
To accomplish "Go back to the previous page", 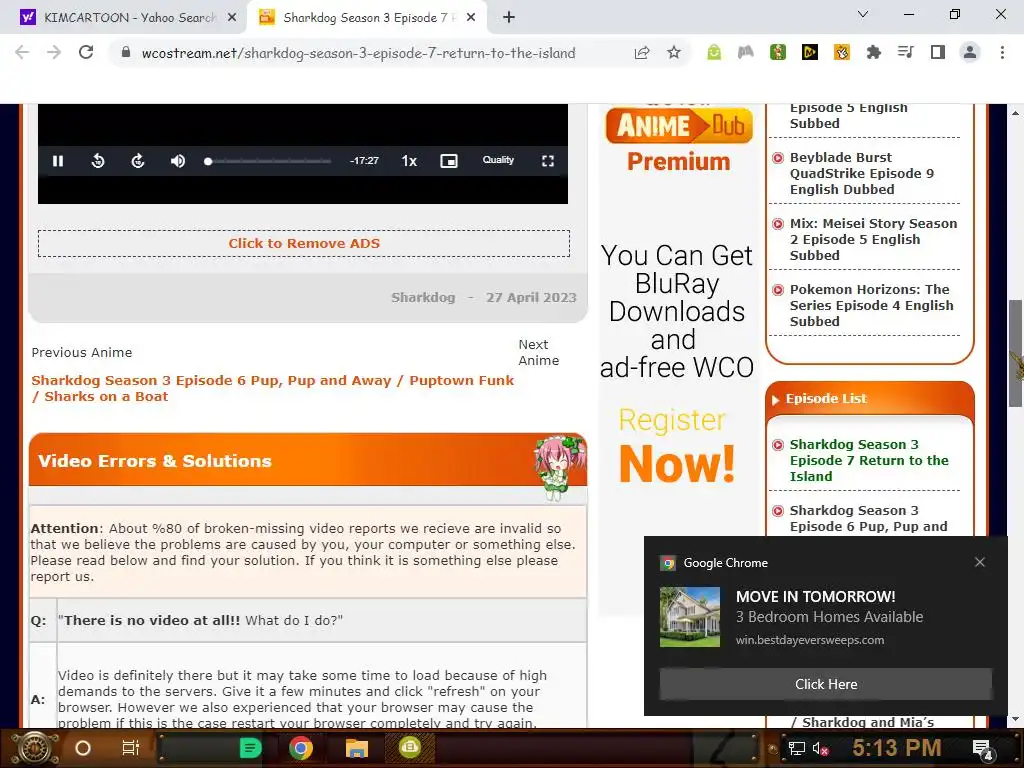I will [x=22, y=53].
